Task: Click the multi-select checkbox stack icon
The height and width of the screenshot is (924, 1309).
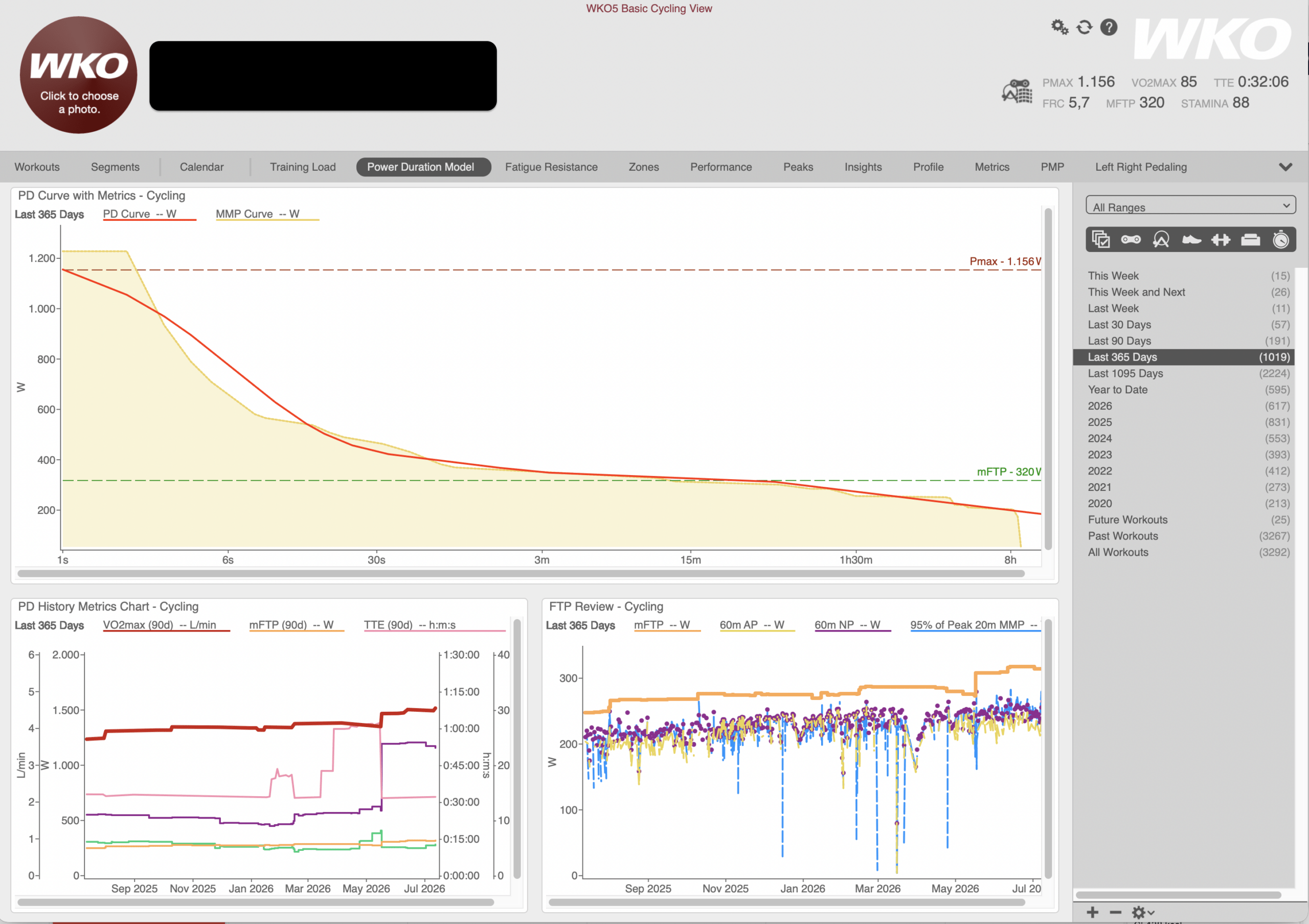Action: click(x=1101, y=239)
